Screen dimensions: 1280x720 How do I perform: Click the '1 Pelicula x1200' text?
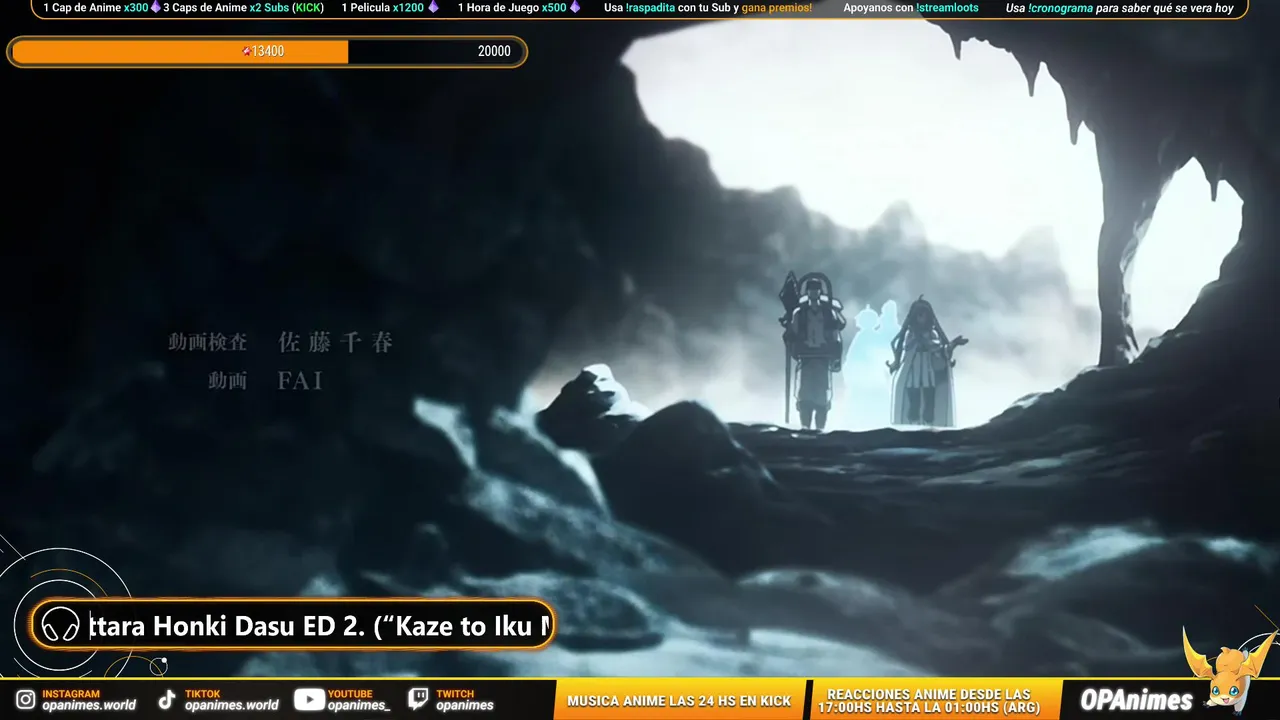click(x=383, y=8)
